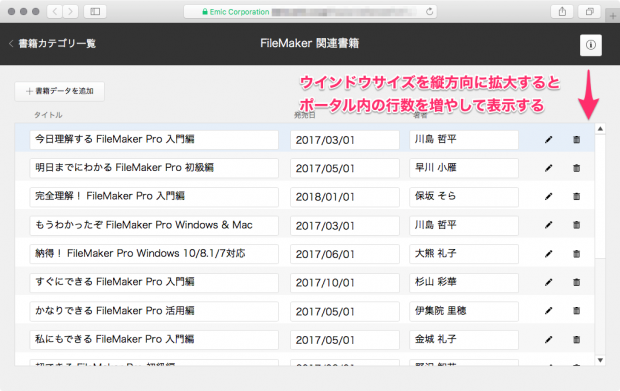Screen dimensions: 620x391
Task: Open the info button in the header
Action: click(591, 45)
